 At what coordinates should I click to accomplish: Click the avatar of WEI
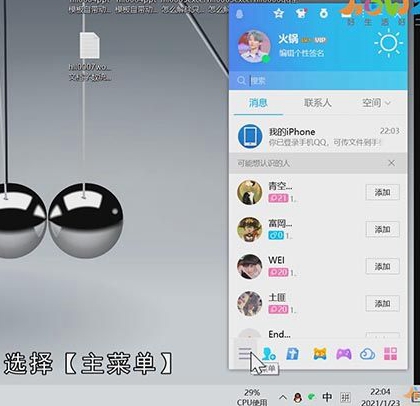click(x=250, y=267)
